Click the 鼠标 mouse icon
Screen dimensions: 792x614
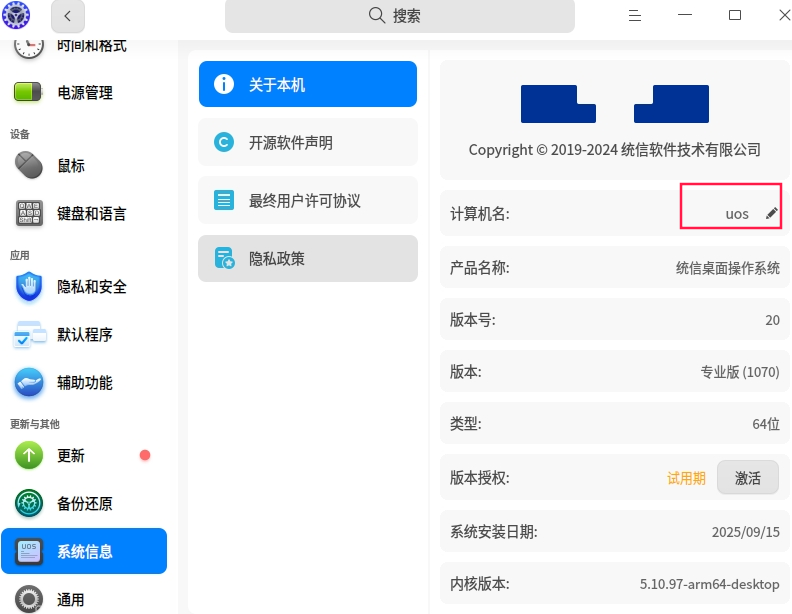coord(29,165)
